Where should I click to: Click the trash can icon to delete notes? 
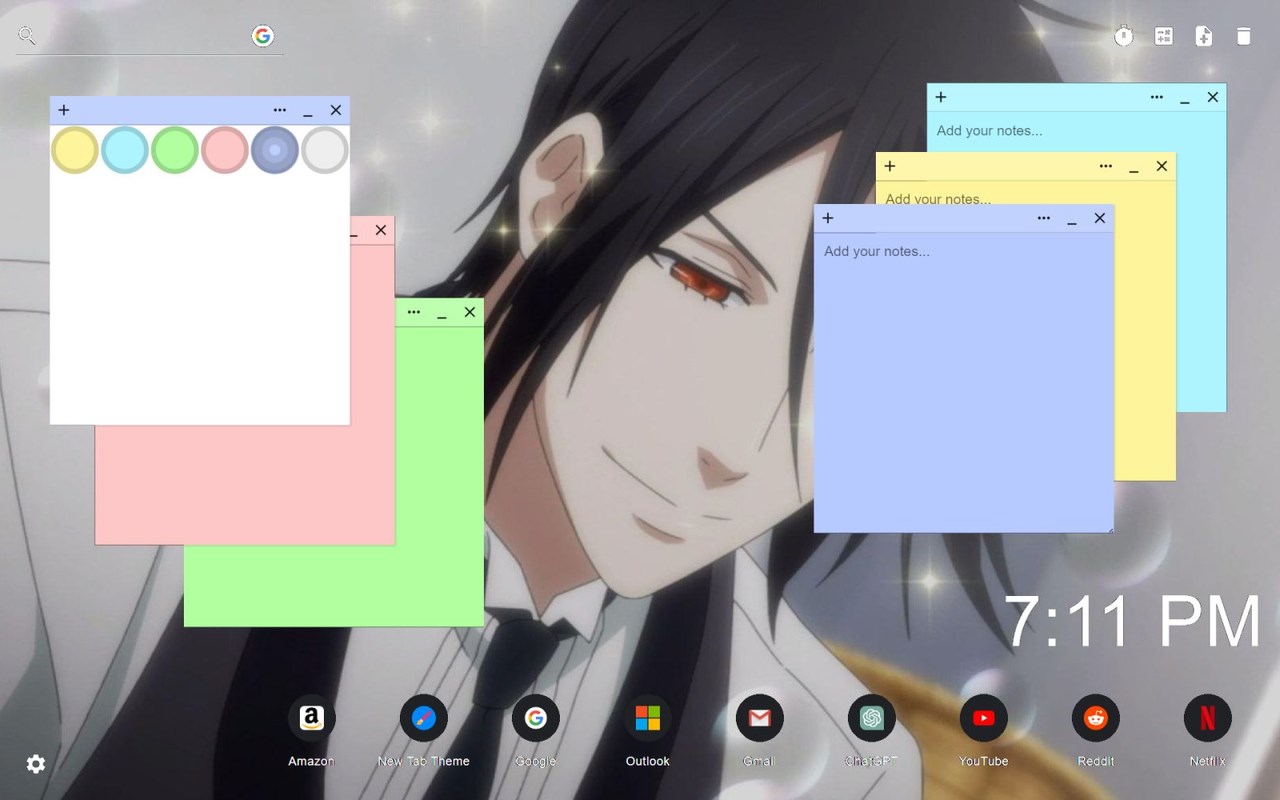click(x=1244, y=36)
